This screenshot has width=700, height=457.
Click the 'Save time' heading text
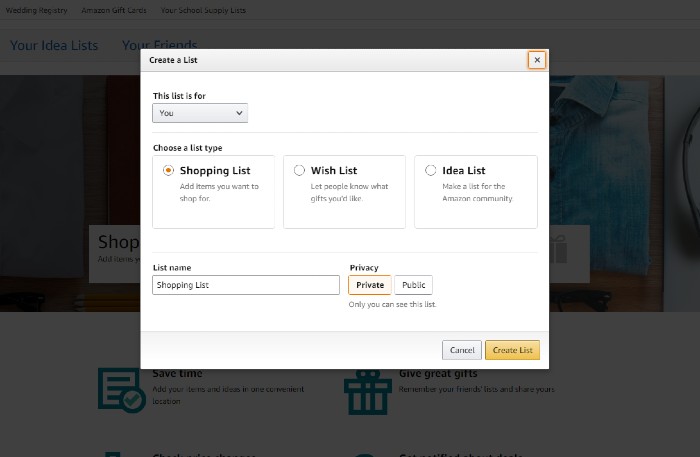[x=177, y=374]
